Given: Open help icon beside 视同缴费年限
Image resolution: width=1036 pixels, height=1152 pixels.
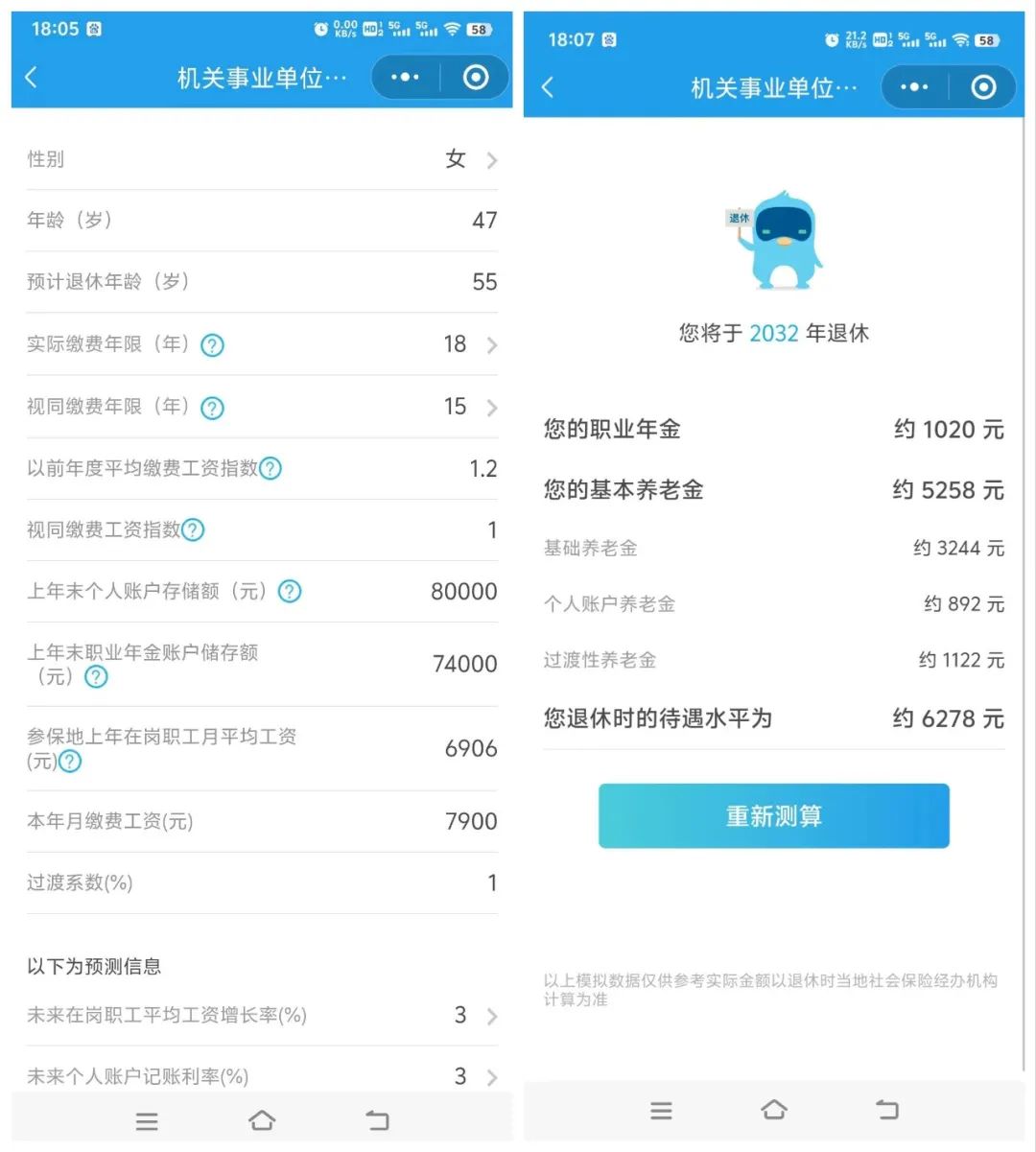Looking at the screenshot, I should 212,408.
